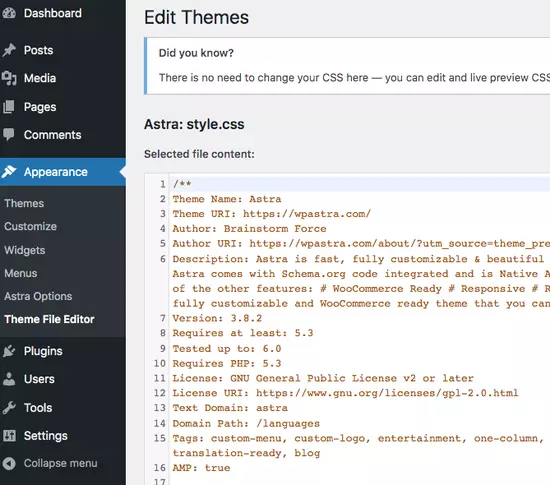This screenshot has width=550, height=485.
Task: Click the Tools wrench icon
Action: coord(9,407)
